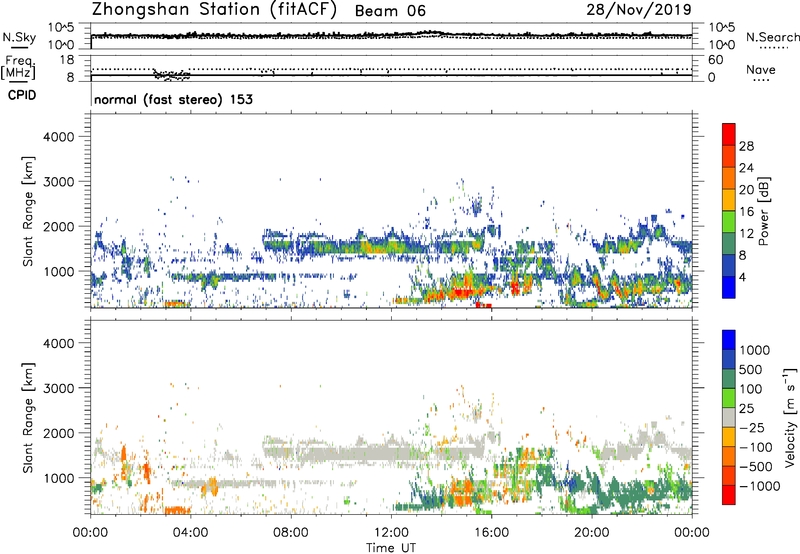Click the 'Time UT' axis label
This screenshot has width=800, height=554.
[391, 548]
